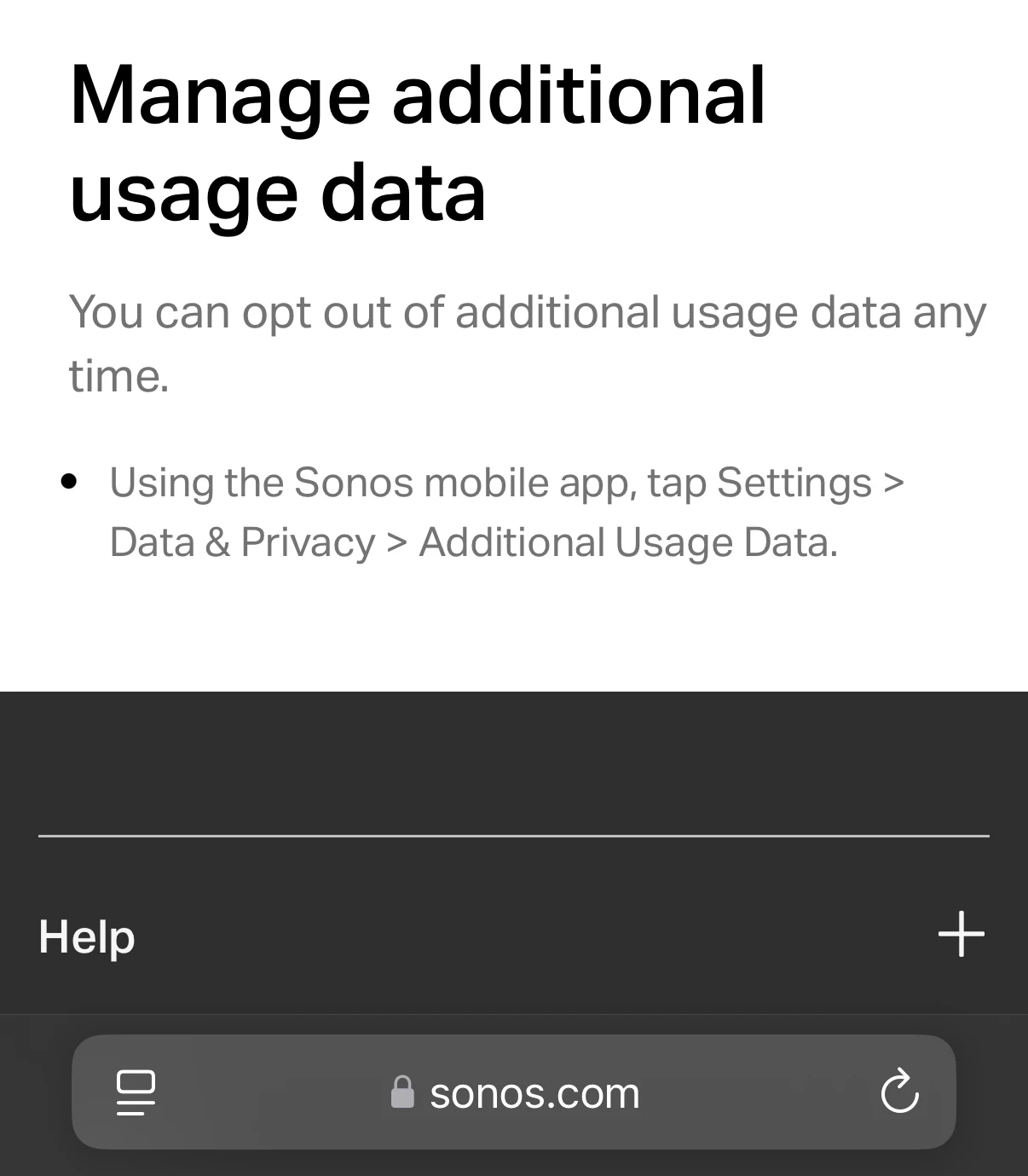This screenshot has height=1176, width=1028.
Task: Select the "You can opt out" paragraph
Action: pyautogui.click(x=528, y=343)
